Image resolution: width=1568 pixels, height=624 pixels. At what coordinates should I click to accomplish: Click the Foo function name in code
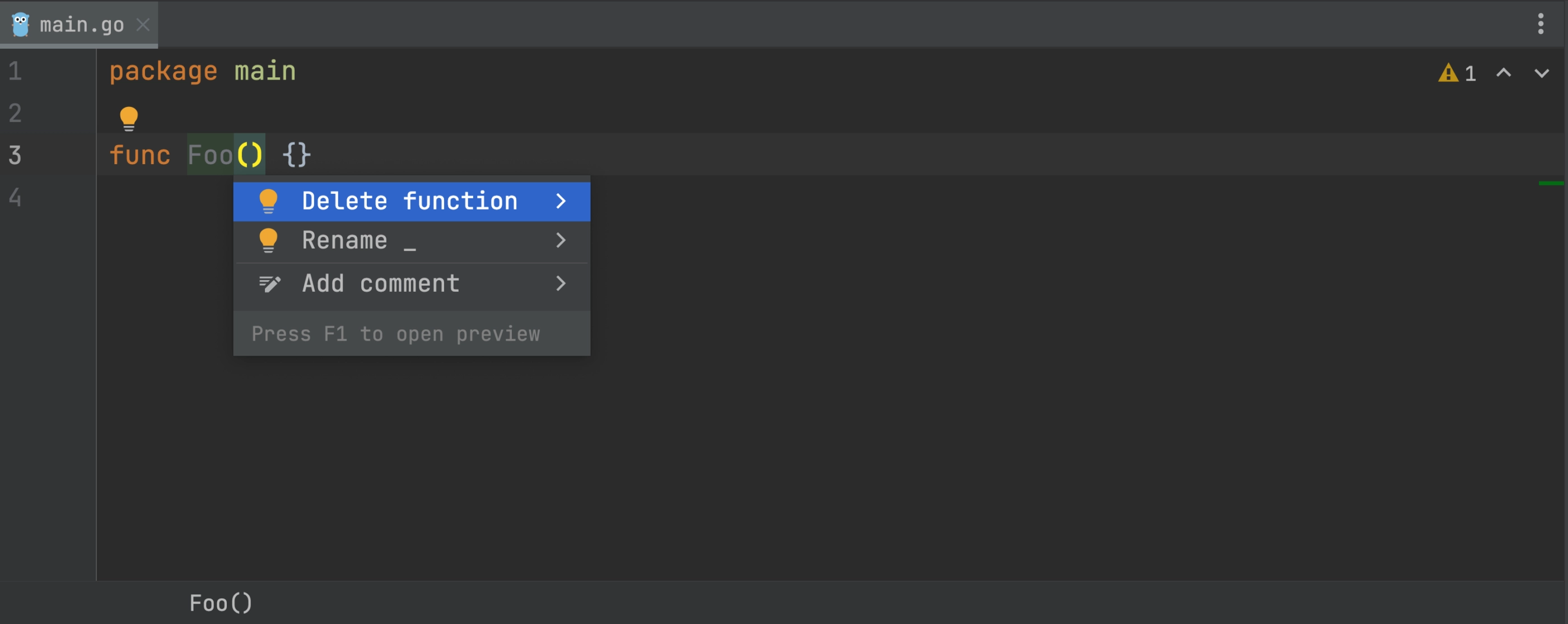click(210, 155)
